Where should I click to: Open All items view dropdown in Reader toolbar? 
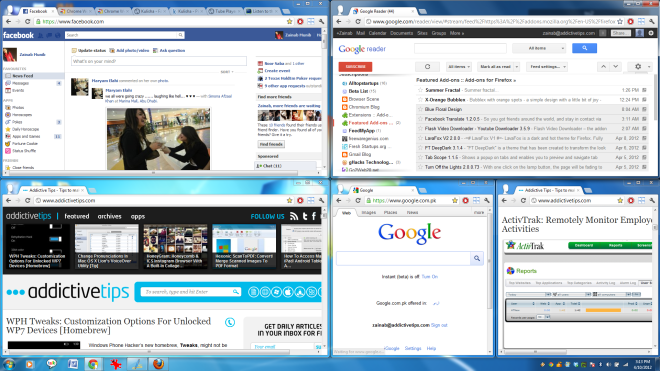tap(458, 67)
